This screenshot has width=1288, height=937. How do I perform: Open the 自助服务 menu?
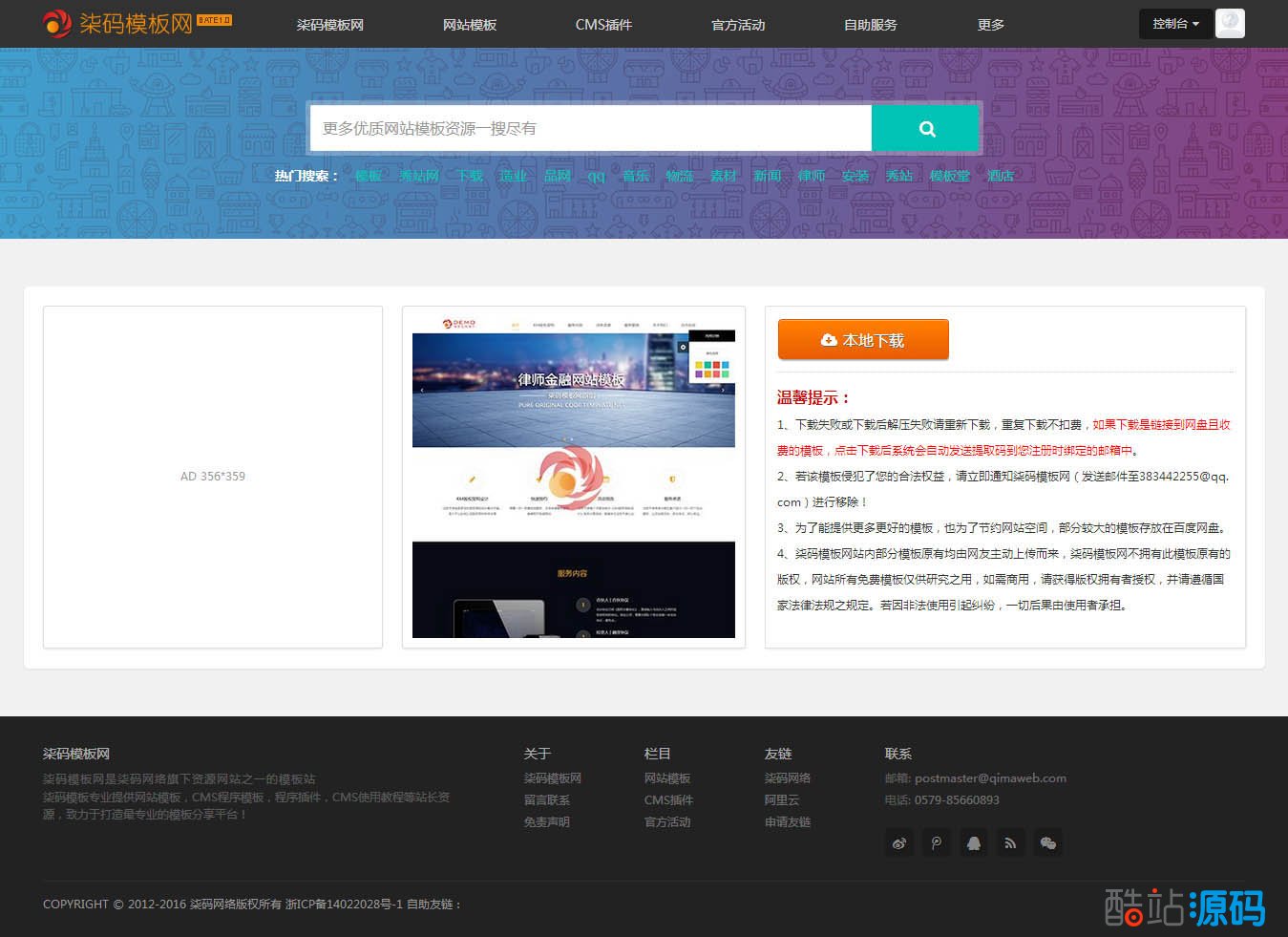point(870,25)
